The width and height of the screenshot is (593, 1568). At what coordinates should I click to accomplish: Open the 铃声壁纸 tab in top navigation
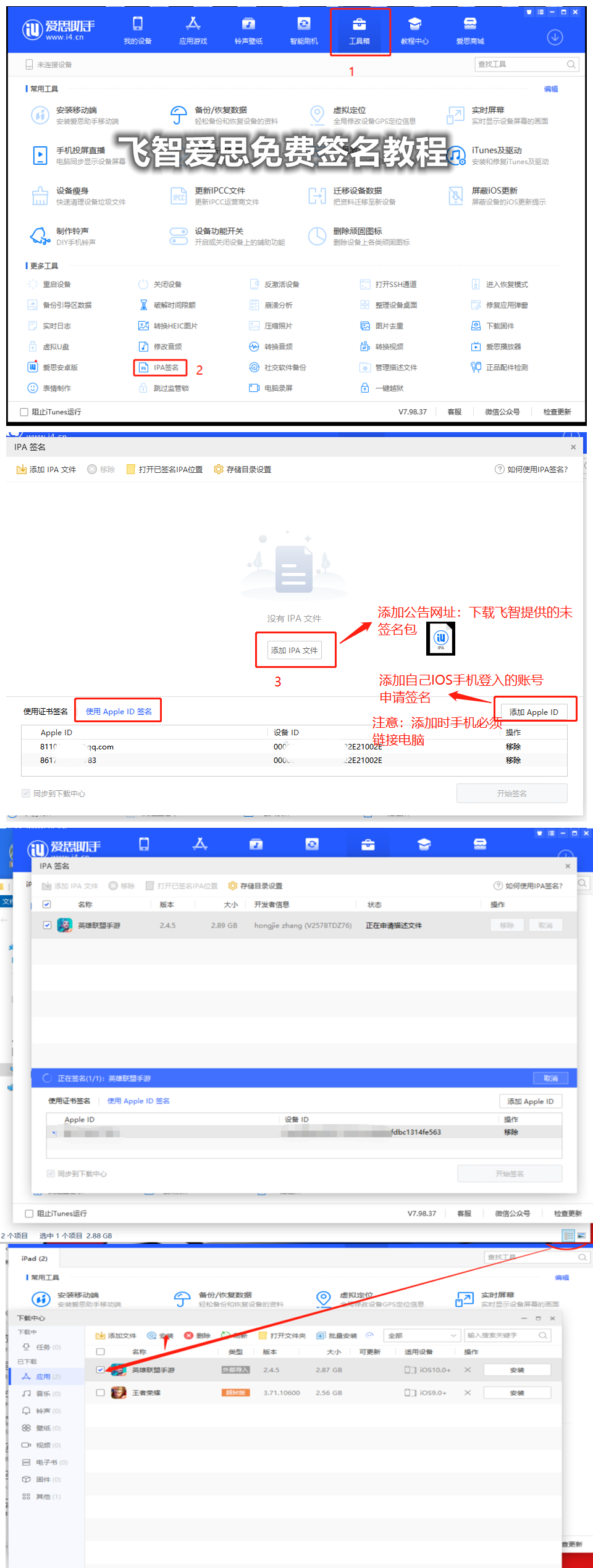click(x=248, y=31)
